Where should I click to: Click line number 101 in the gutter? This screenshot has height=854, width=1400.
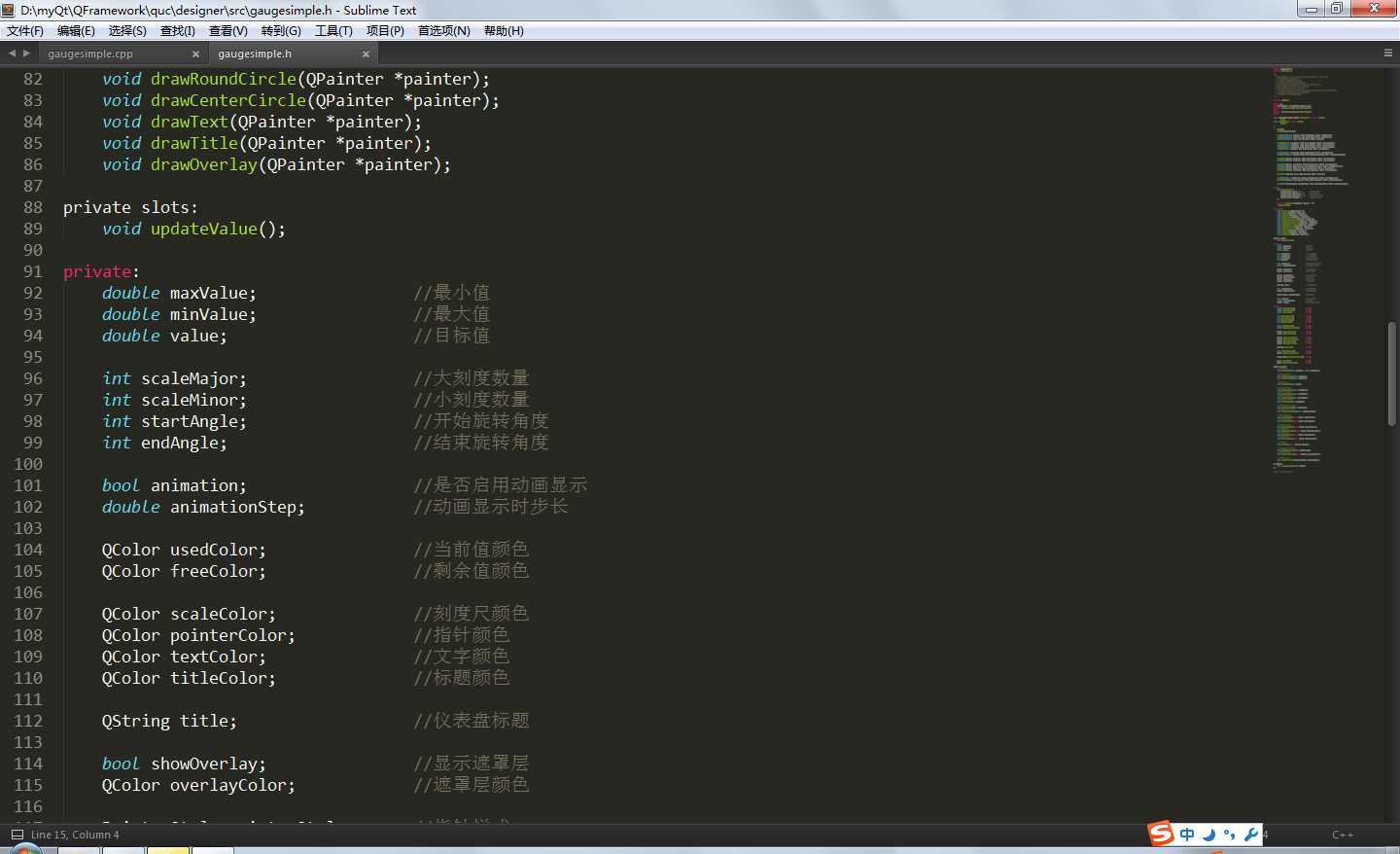pyautogui.click(x=28, y=485)
